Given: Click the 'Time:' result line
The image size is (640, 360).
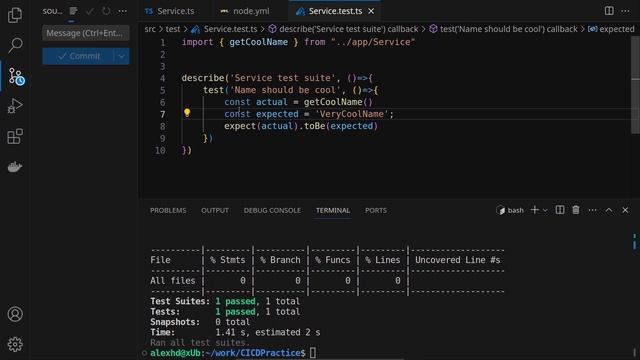Looking at the screenshot, I should pyautogui.click(x=235, y=332).
